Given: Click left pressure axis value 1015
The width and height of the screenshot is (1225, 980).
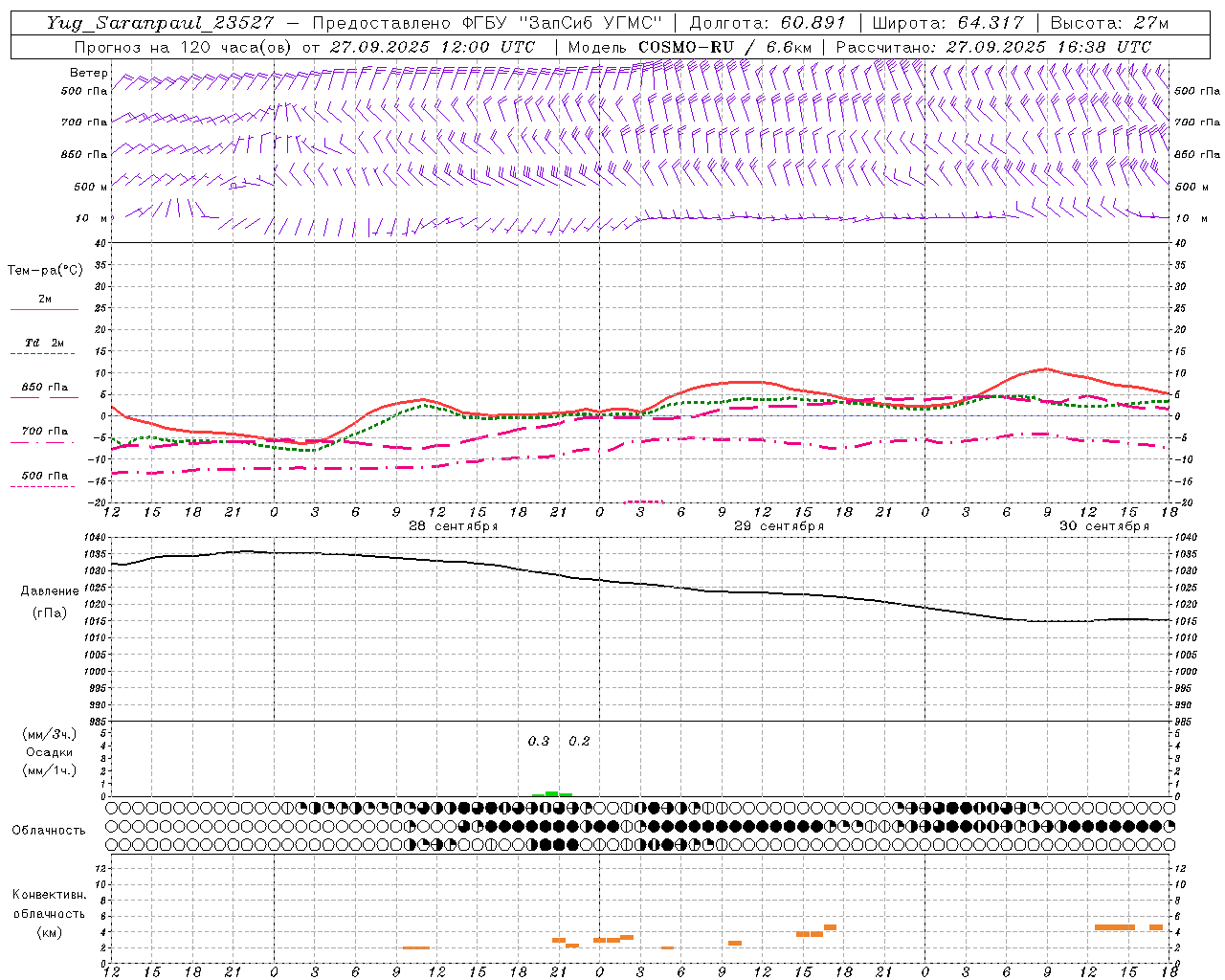Looking at the screenshot, I should click(94, 621).
